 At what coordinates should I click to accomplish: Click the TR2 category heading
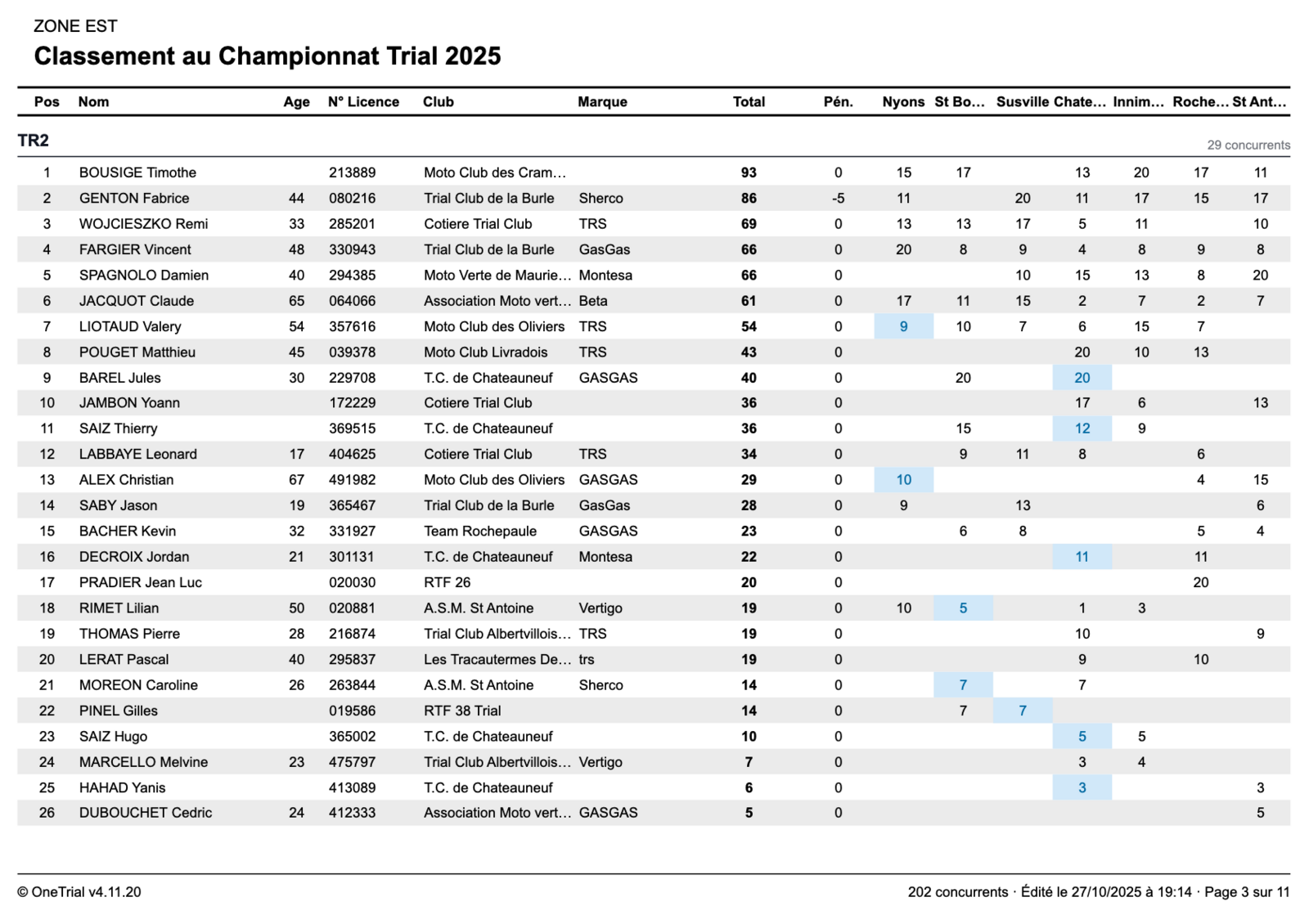pos(34,141)
